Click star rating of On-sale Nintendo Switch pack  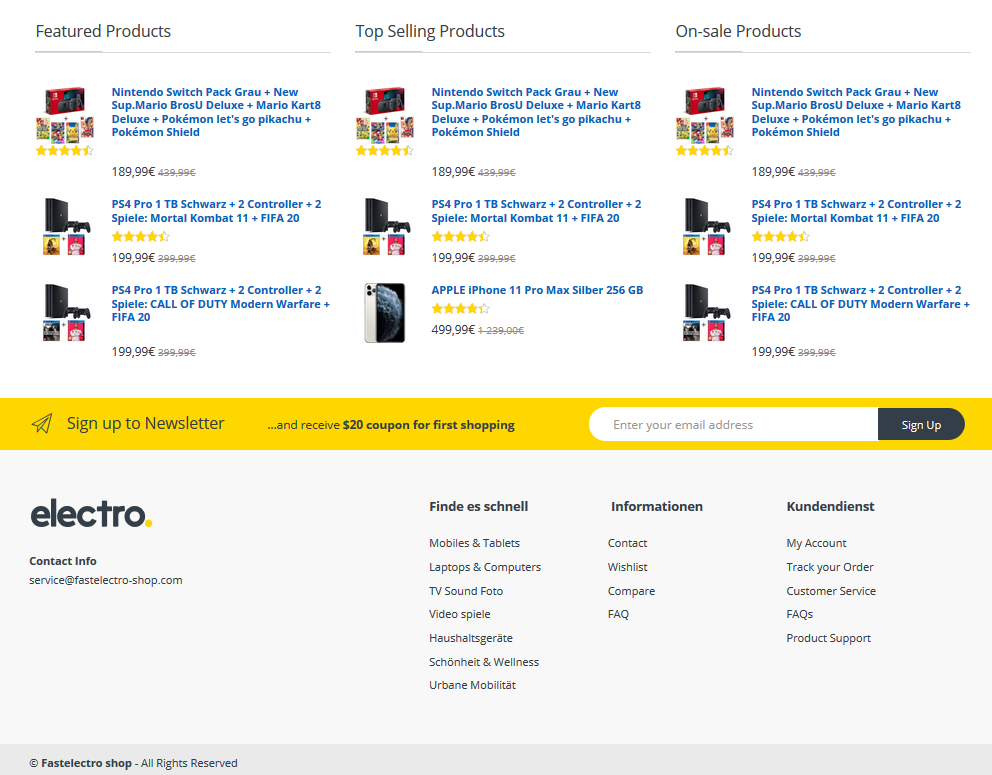click(705, 151)
